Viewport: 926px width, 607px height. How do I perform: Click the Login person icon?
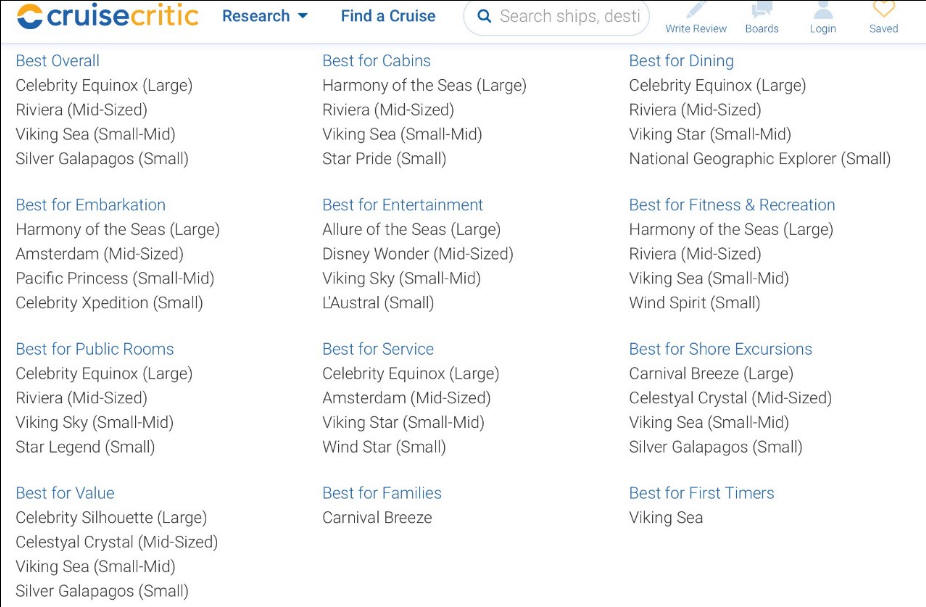[x=823, y=9]
